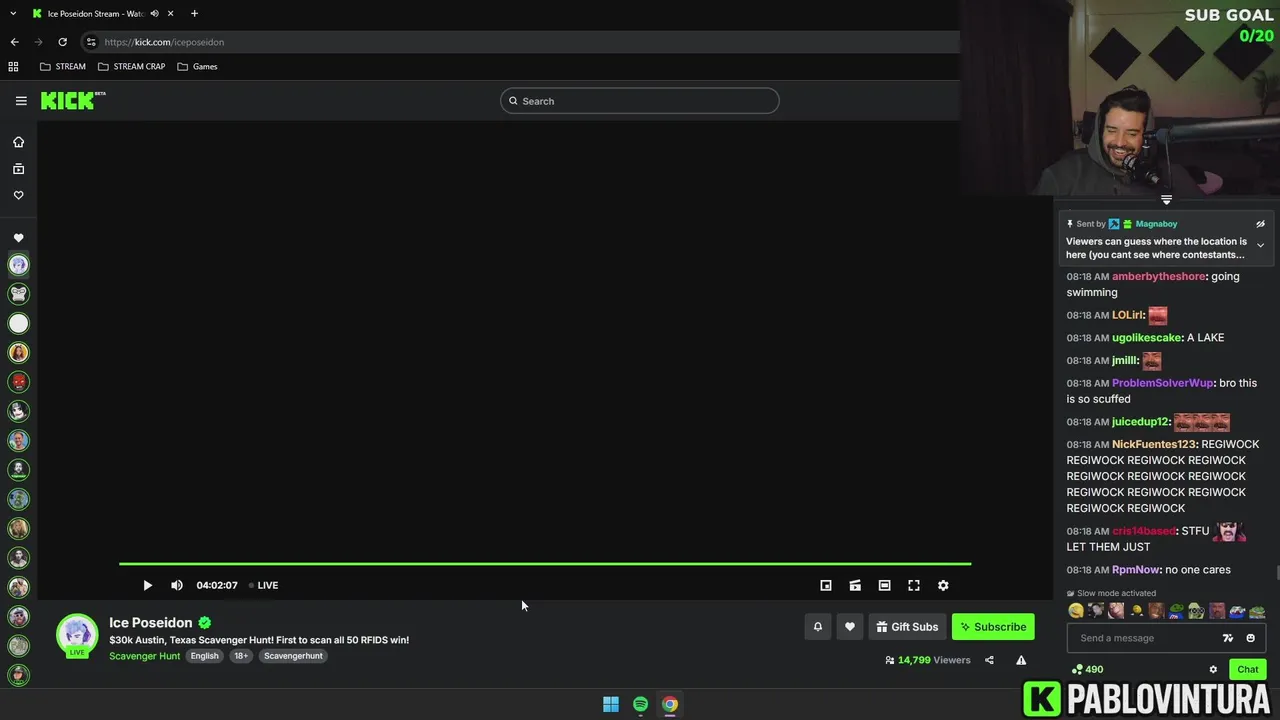Screen dimensions: 1280x720
Task: Open Spotify from the taskbar
Action: coord(641,704)
